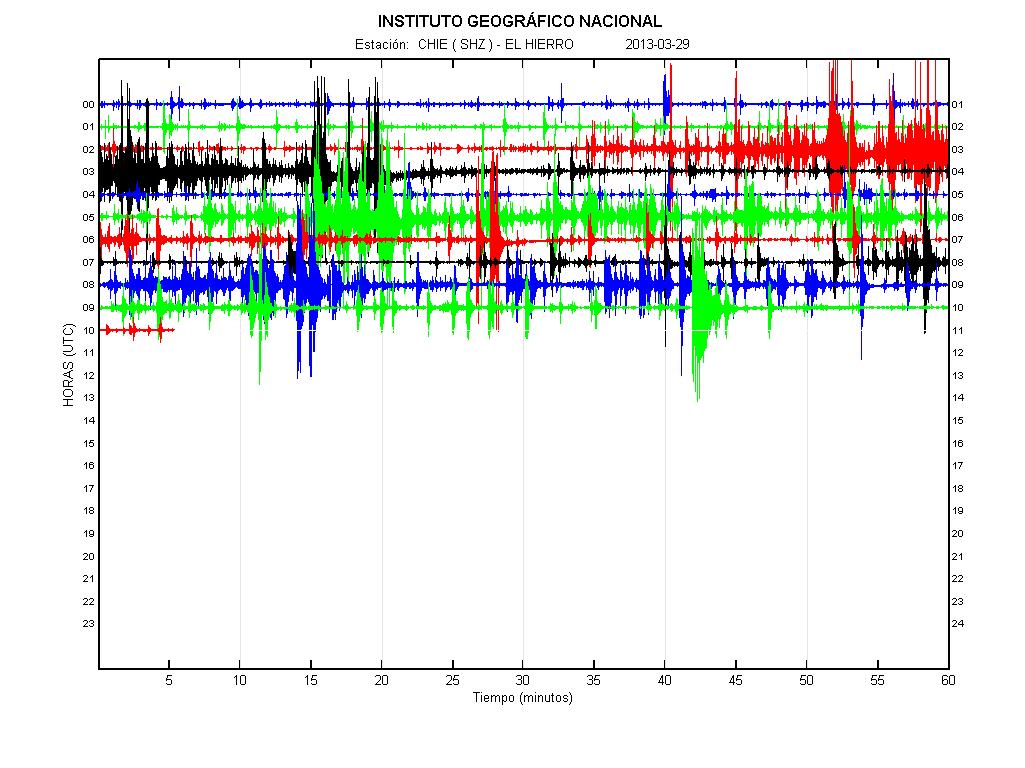Select hour label '21' on left axis
Screen dimensions: 1025x768
(x=88, y=579)
